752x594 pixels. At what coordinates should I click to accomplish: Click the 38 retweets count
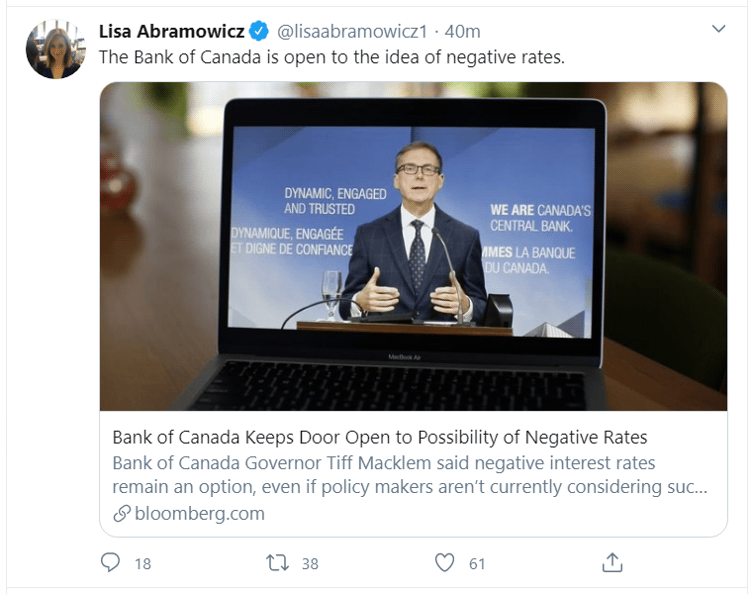click(x=310, y=564)
